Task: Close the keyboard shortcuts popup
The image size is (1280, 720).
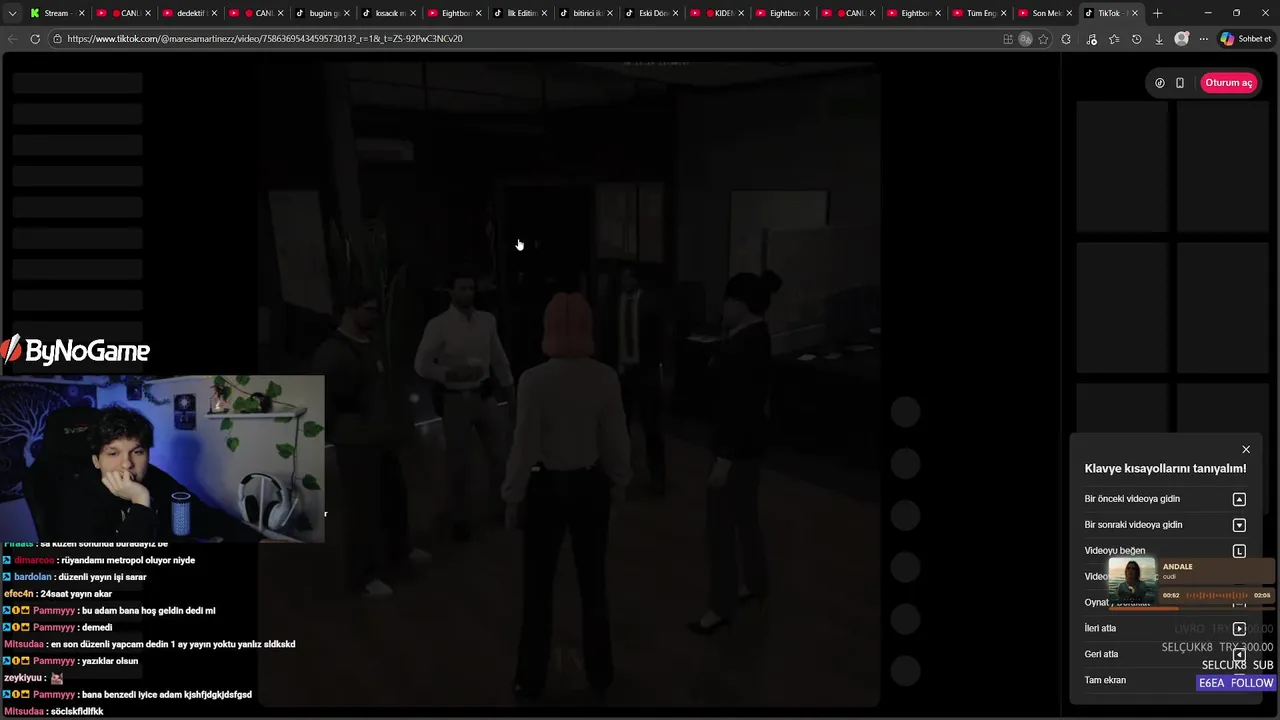Action: point(1246,450)
